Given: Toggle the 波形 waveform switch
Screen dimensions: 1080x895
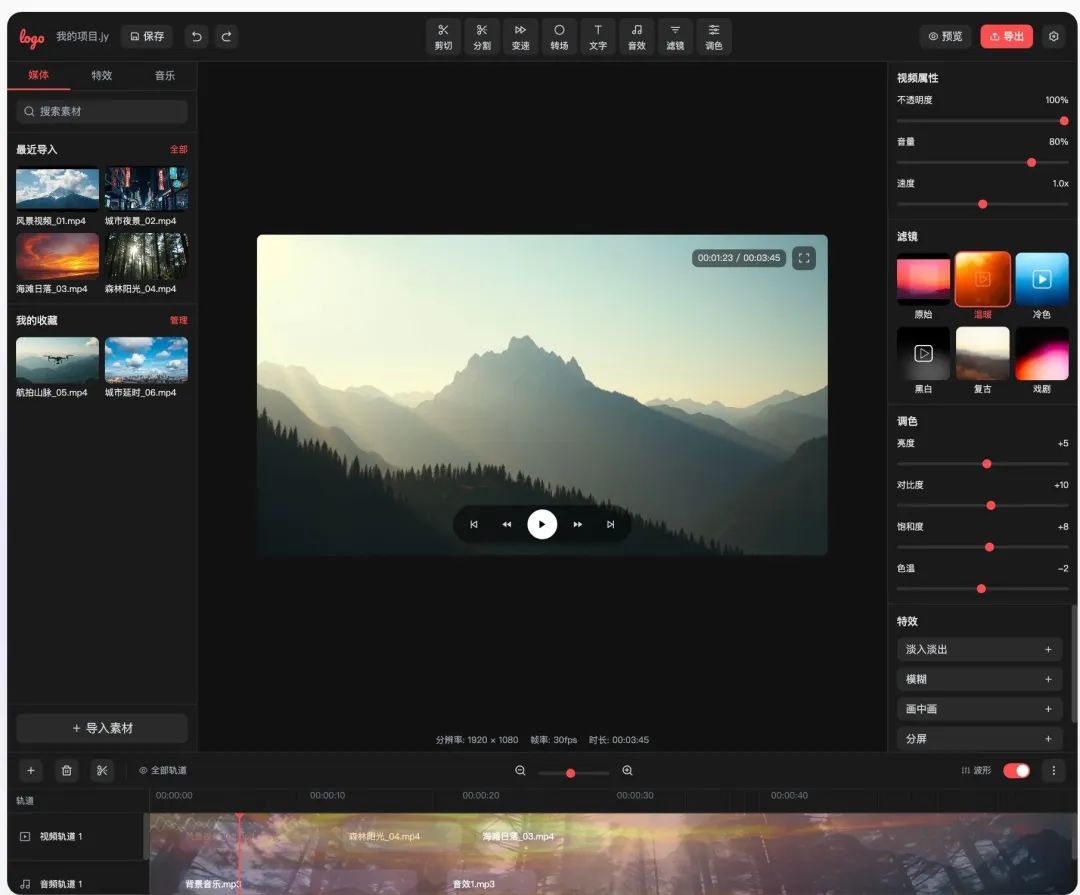Looking at the screenshot, I should (1016, 770).
